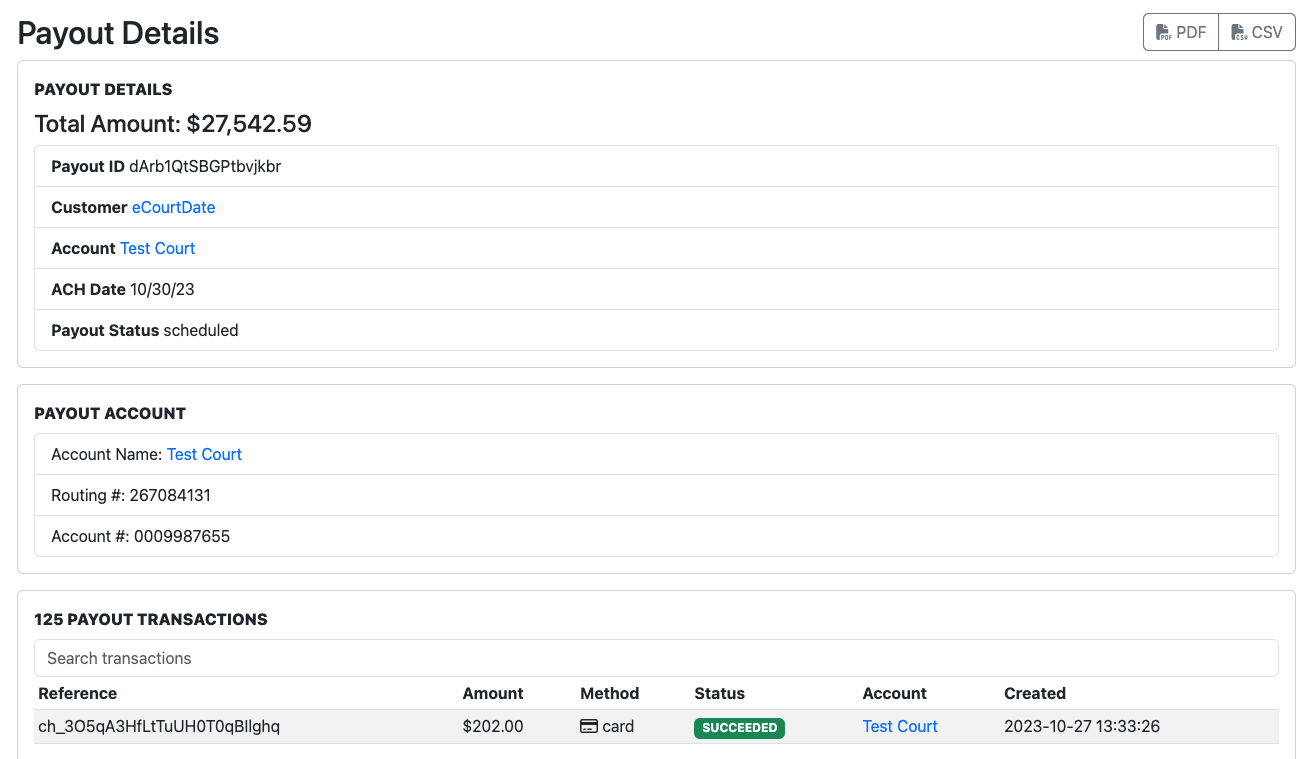Click the Amount column header
Image resolution: width=1310 pixels, height=759 pixels.
click(492, 693)
